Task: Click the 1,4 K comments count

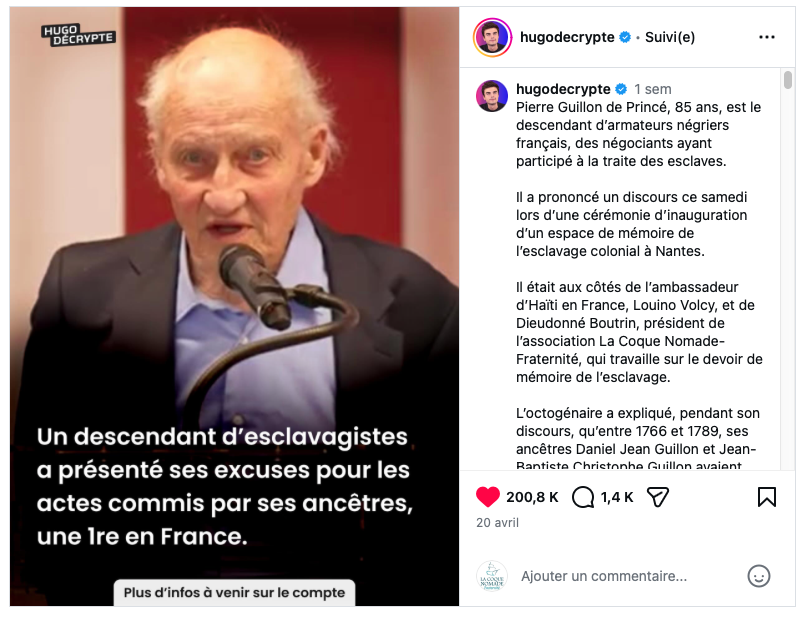Action: click(617, 497)
